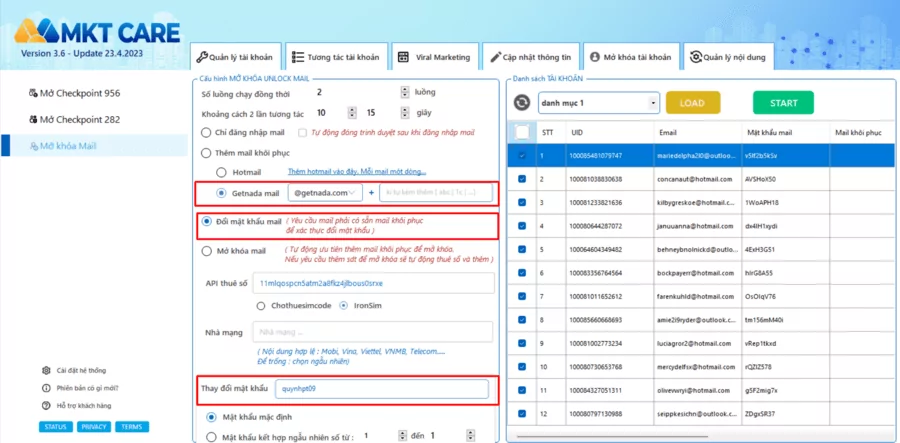Viewport: 900px width, 443px height.
Task: Expand the @getnada.com domain dropdown
Action: pos(324,193)
